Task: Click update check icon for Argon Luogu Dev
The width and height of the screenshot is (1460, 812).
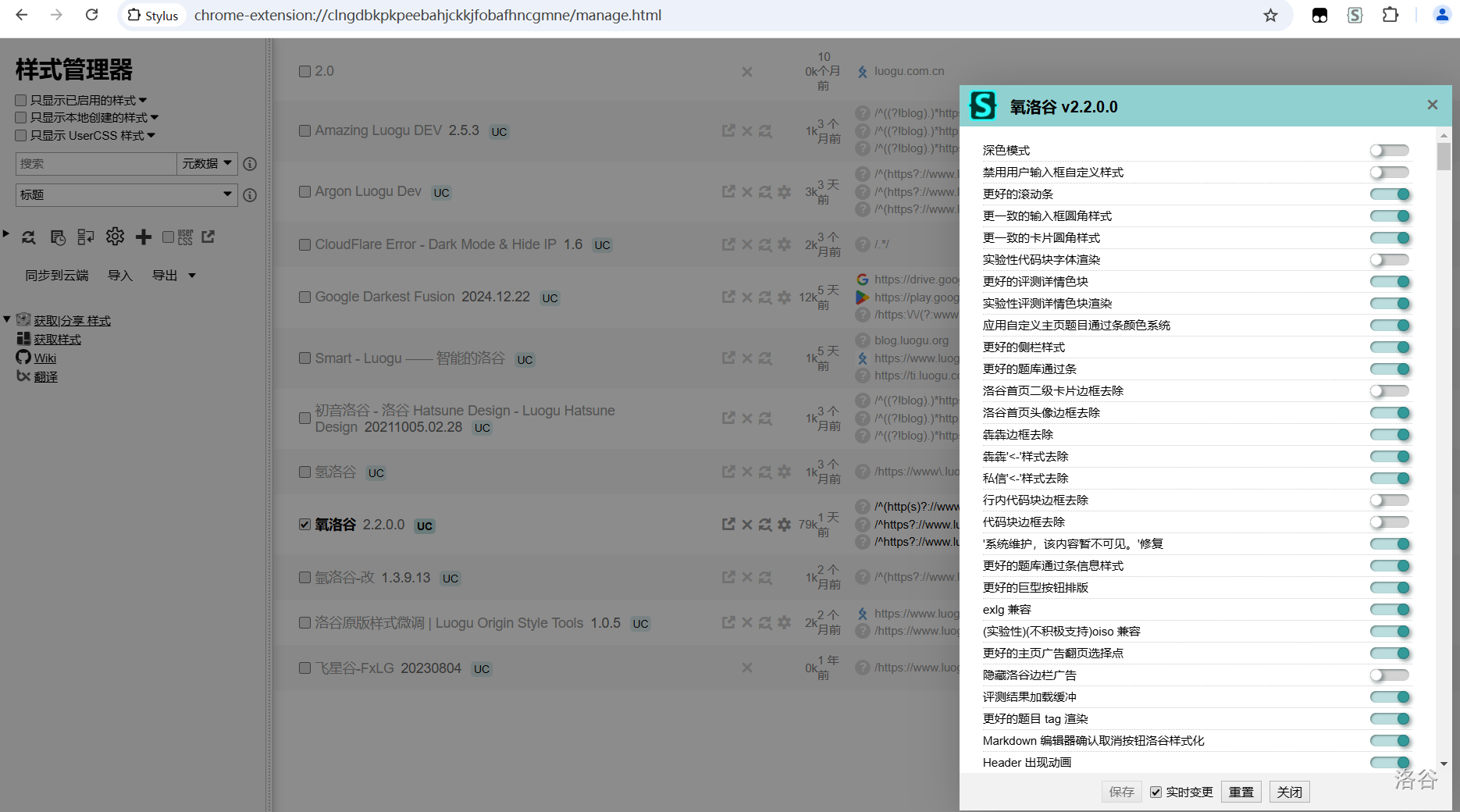Action: coord(766,192)
